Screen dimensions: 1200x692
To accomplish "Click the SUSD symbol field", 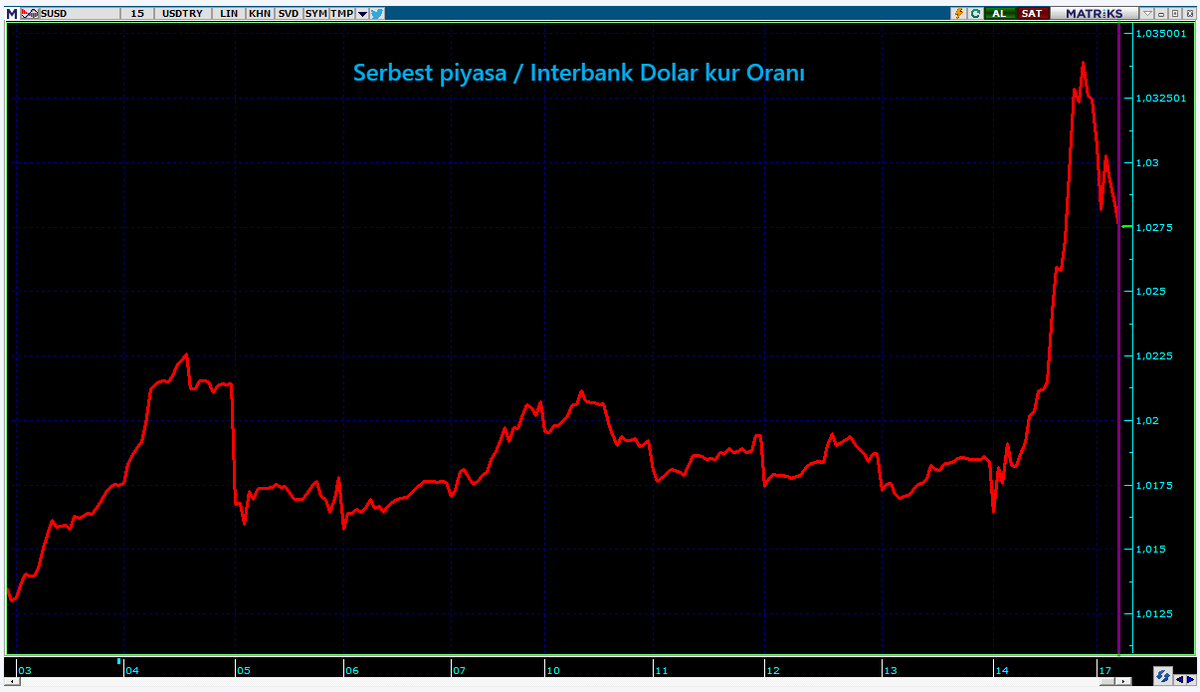I will pyautogui.click(x=79, y=14).
